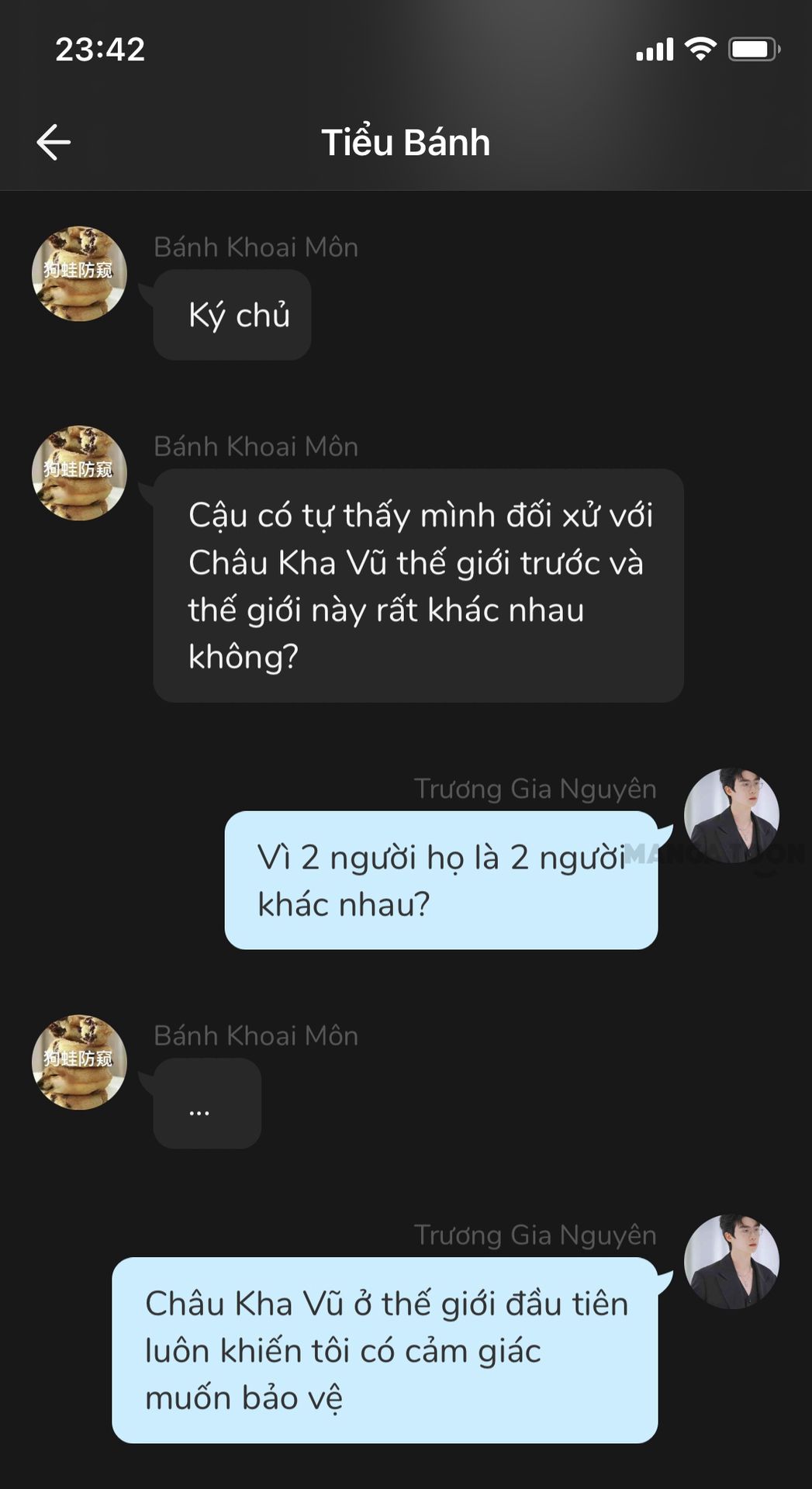Tap the battery indicator icon

[x=754, y=50]
